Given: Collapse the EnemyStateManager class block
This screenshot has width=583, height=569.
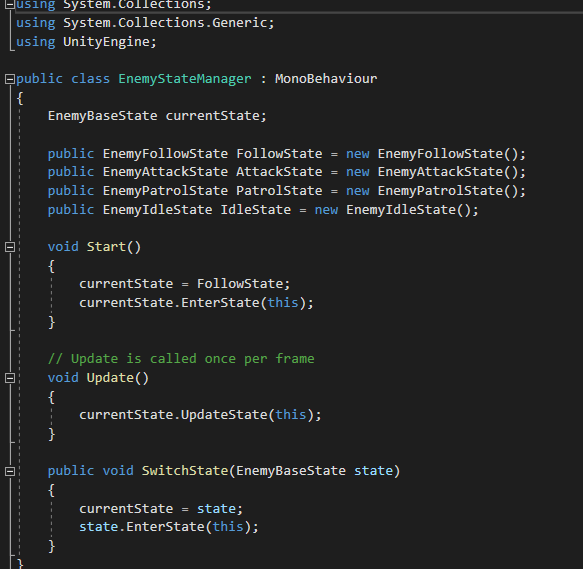Looking at the screenshot, I should click(x=10, y=79).
